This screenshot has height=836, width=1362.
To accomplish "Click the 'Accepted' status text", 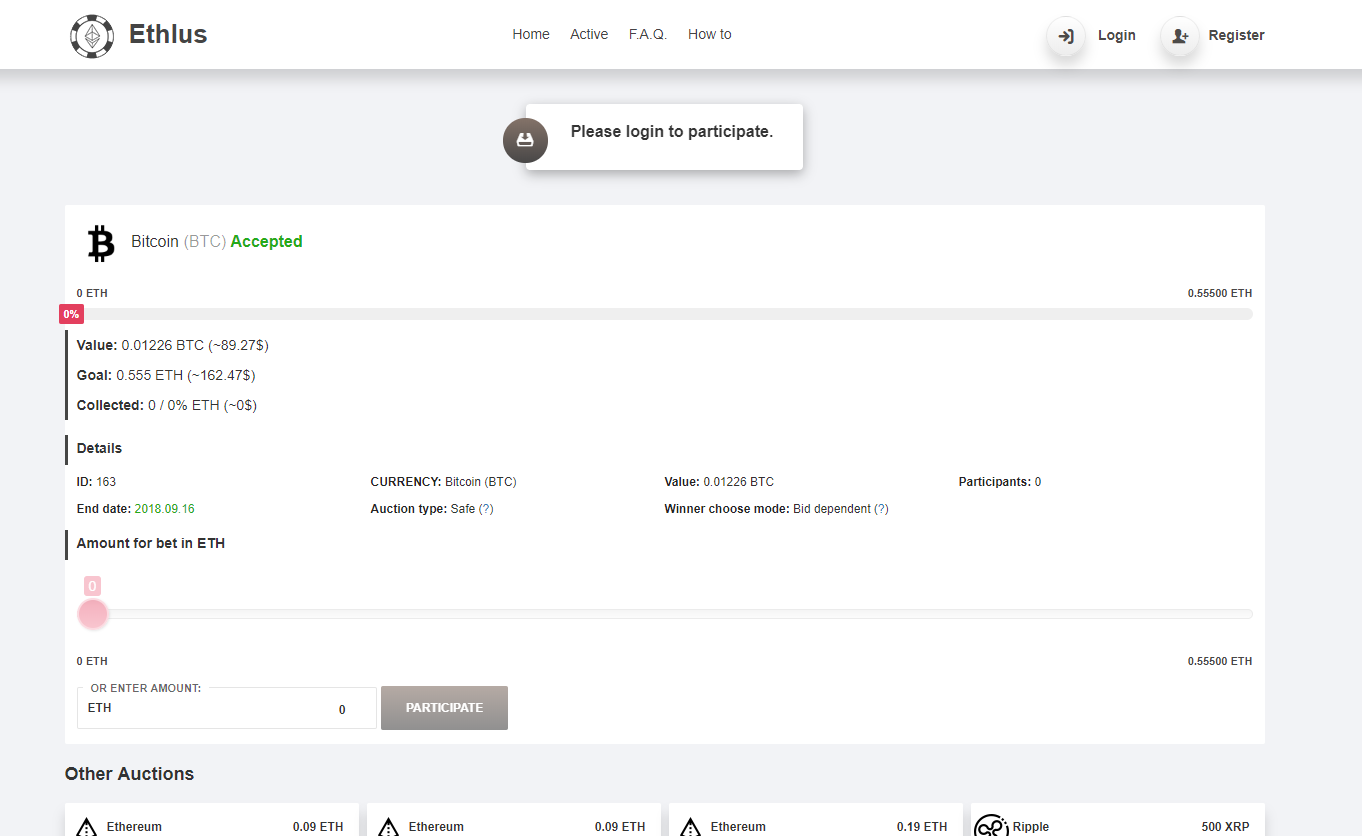I will click(266, 242).
